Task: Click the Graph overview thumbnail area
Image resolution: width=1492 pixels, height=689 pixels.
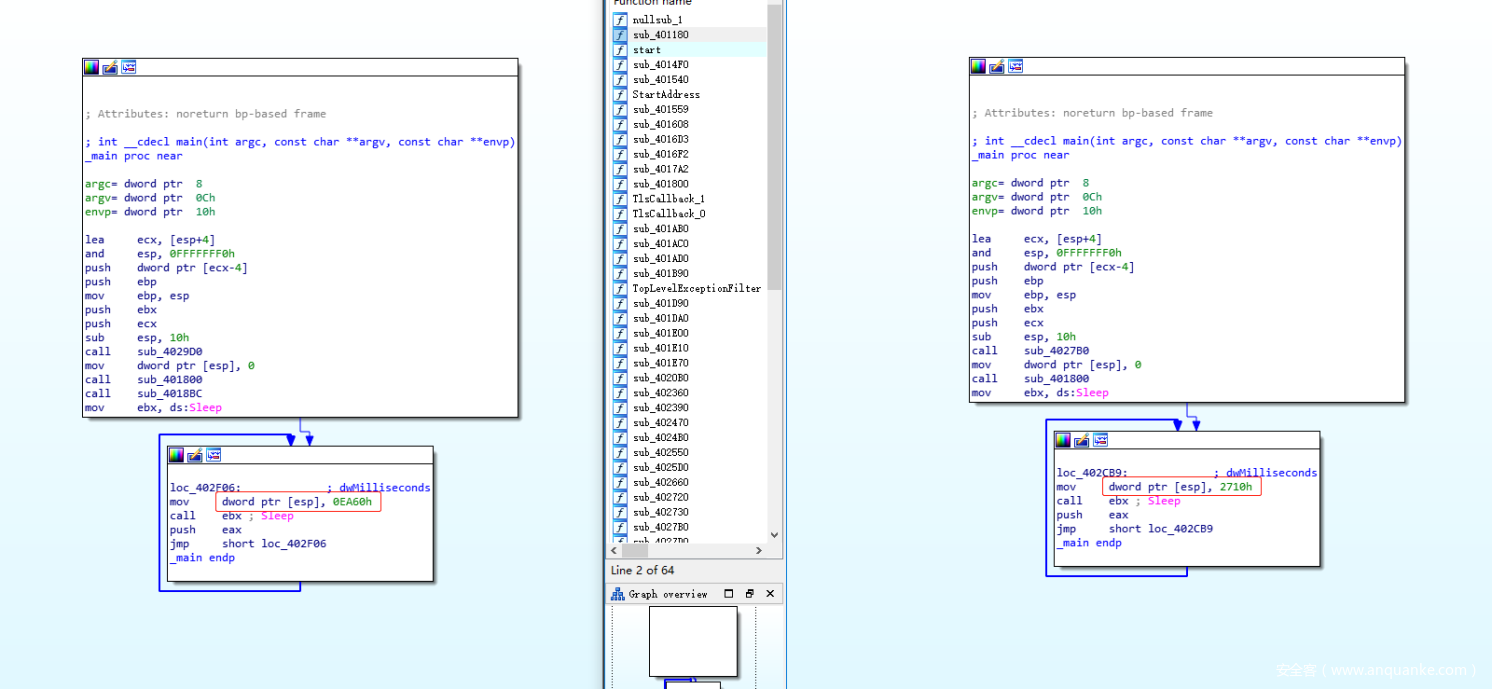Action: (x=693, y=642)
